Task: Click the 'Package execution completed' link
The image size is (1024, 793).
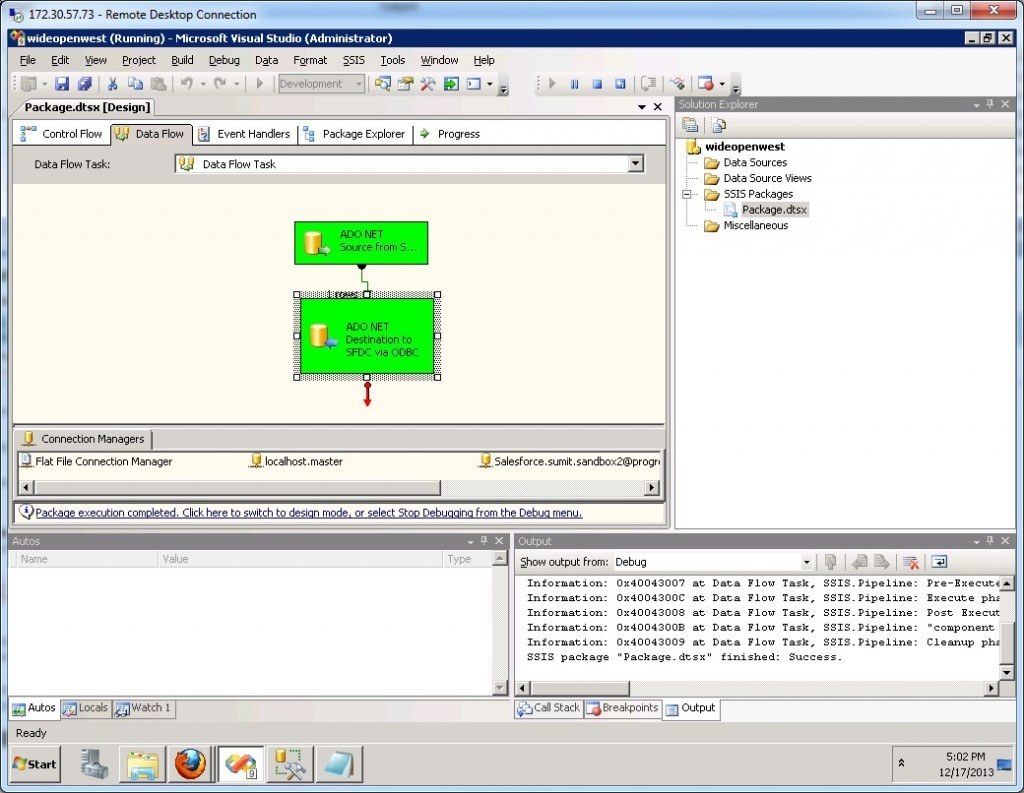Action: coord(308,513)
